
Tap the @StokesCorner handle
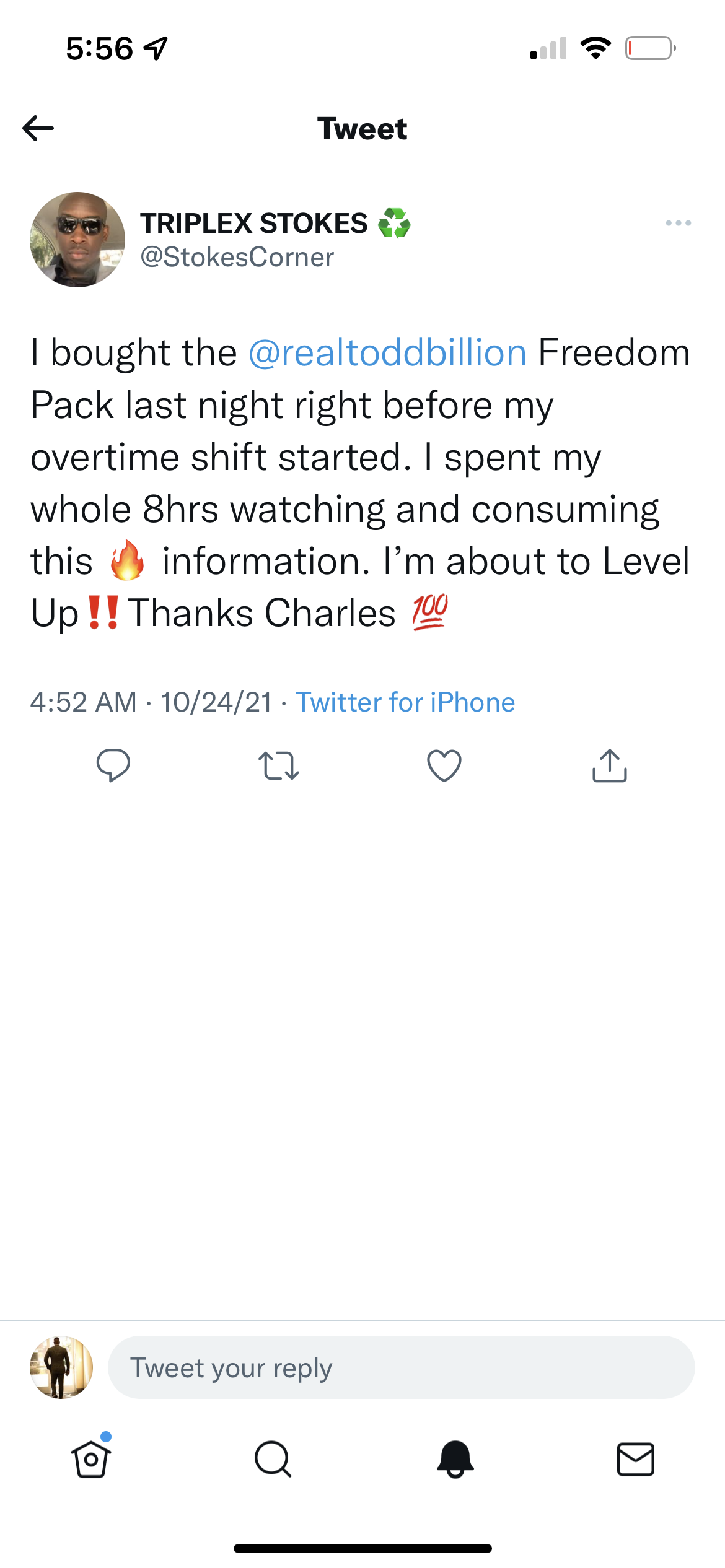(237, 257)
